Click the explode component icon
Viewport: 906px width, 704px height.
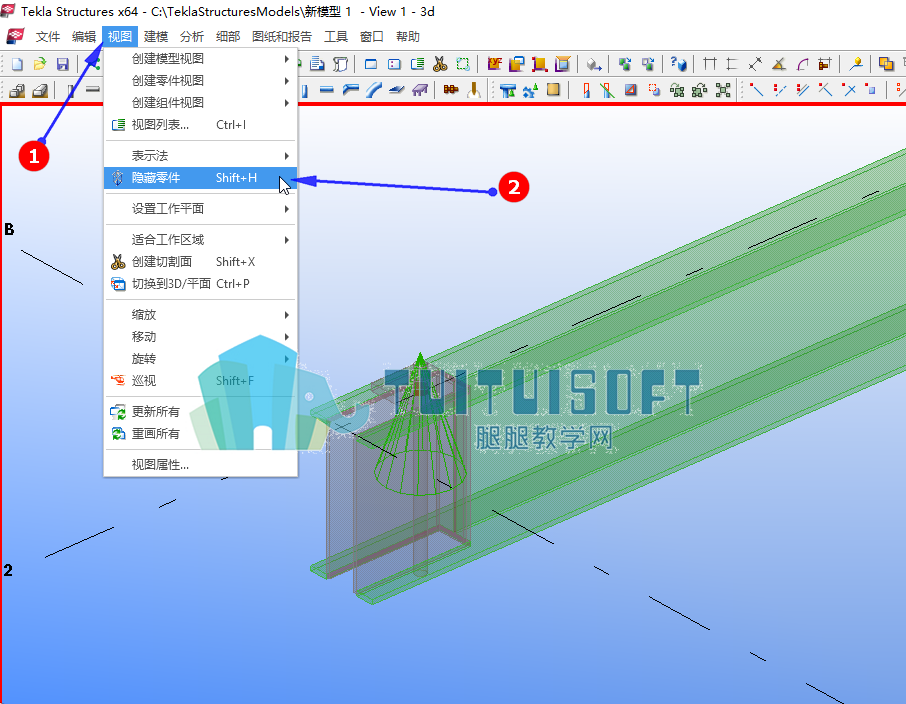723,90
